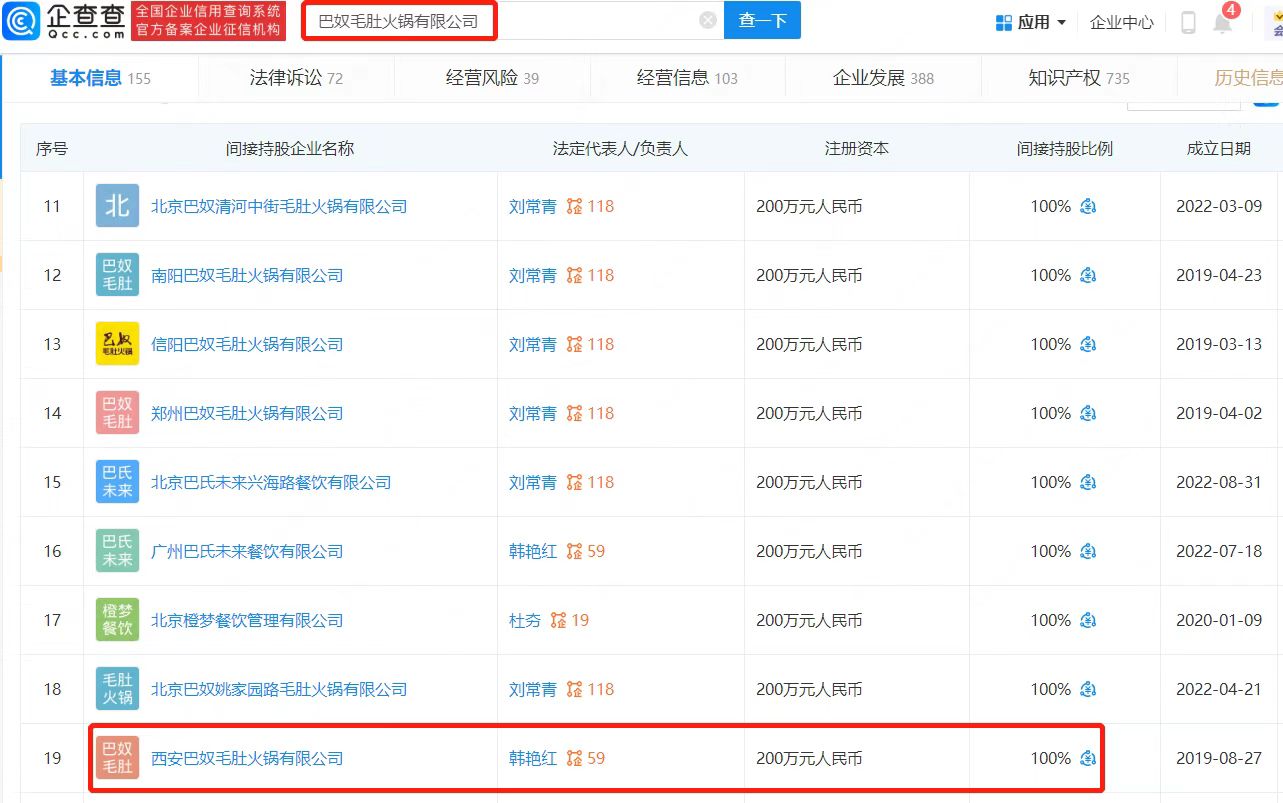Click the 118 relation icon beside 刘常青 row 12
1283x803 pixels.
(x=574, y=276)
